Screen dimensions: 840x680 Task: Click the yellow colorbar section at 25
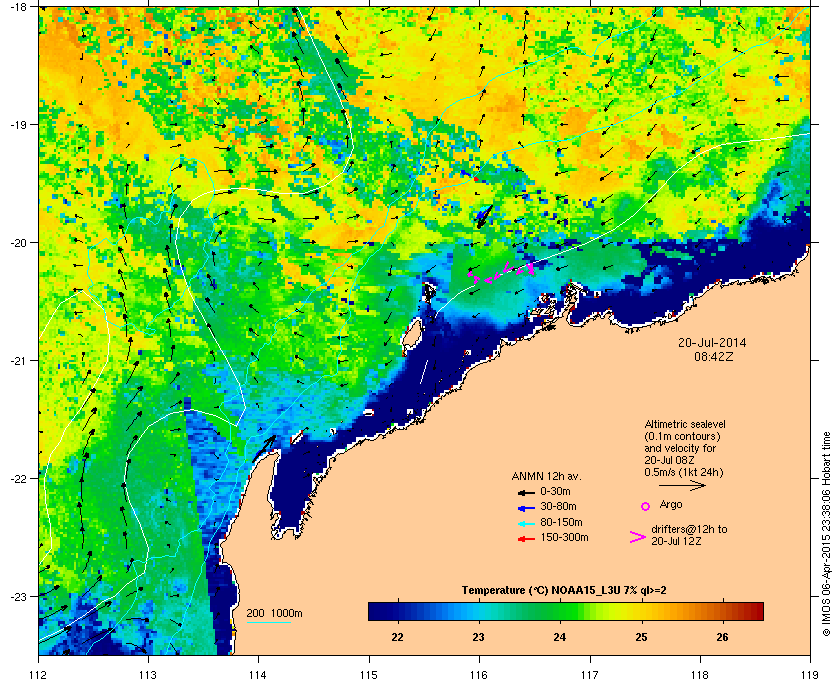pyautogui.click(x=641, y=611)
